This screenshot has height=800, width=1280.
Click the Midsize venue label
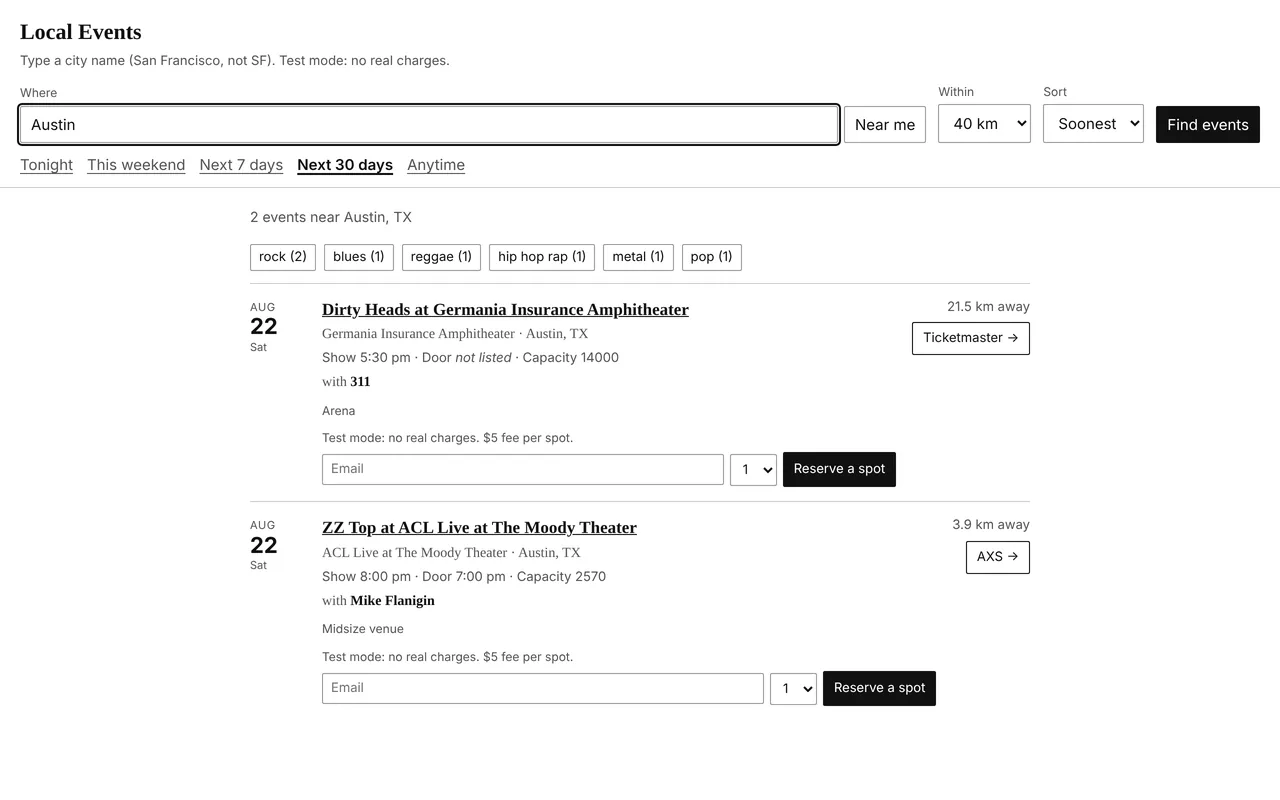click(363, 629)
